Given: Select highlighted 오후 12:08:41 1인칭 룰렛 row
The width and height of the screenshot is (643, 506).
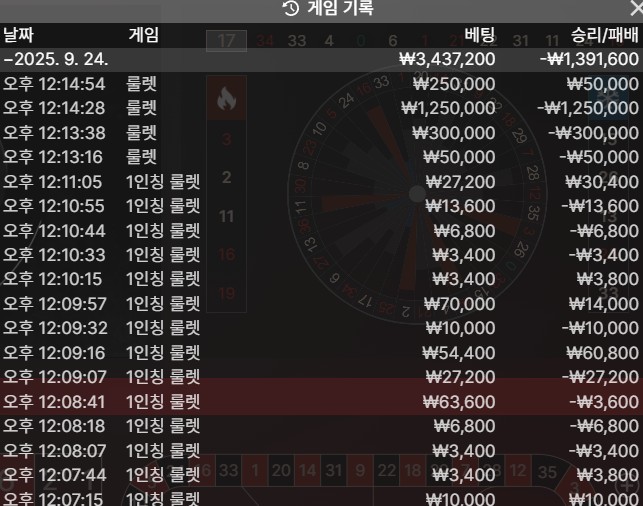Looking at the screenshot, I should [x=322, y=401].
